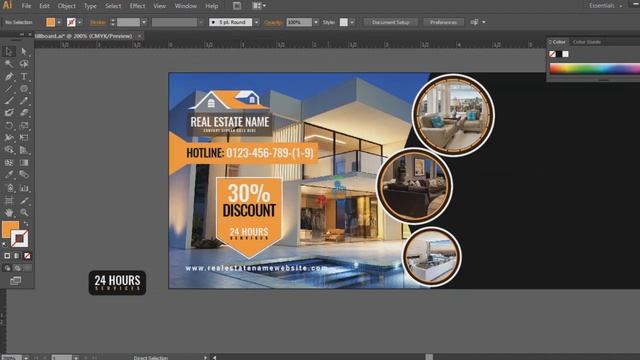
Task: Select the Pencil tool
Action: coord(24,101)
